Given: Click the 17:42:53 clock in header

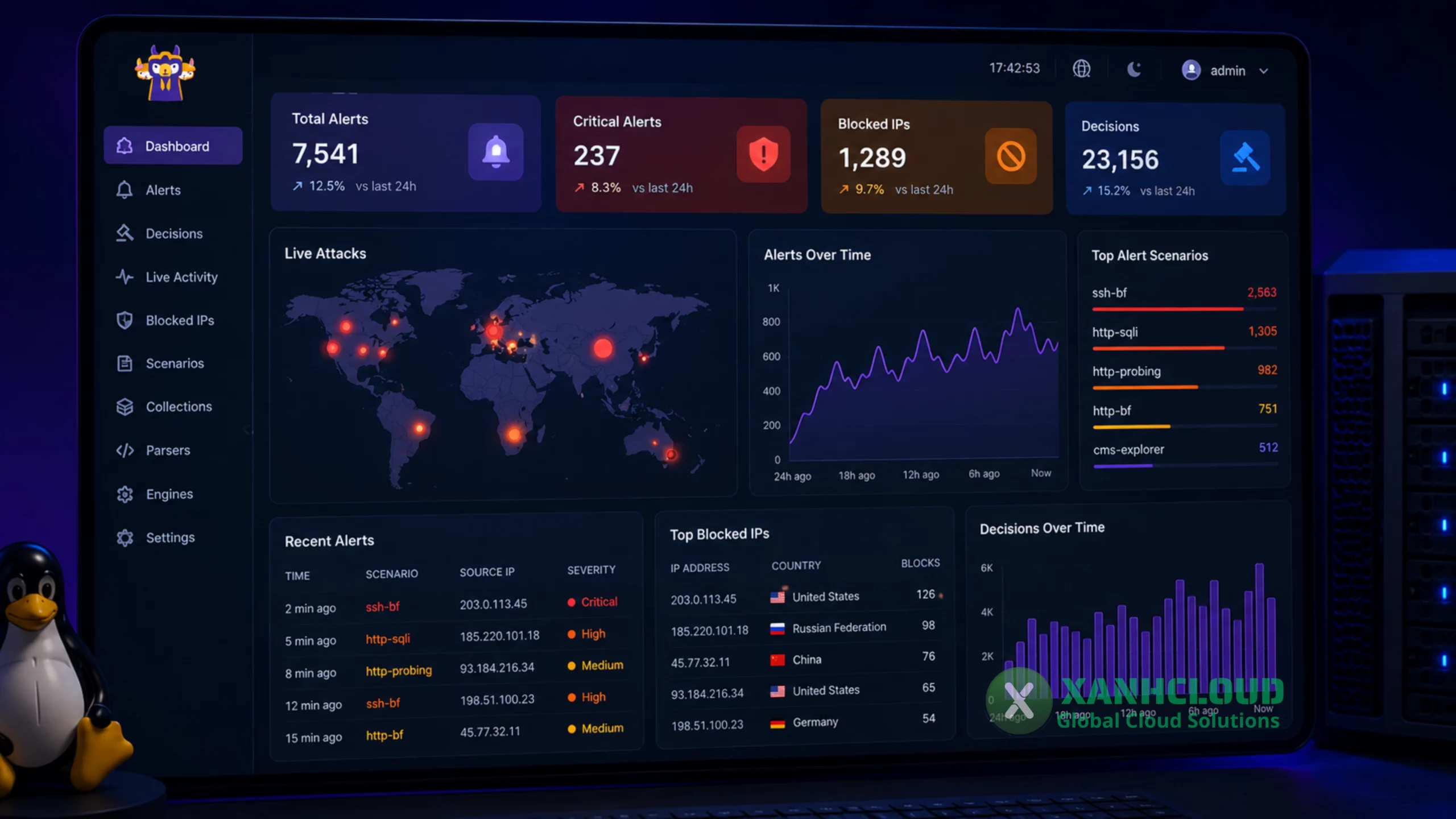Looking at the screenshot, I should (x=1014, y=68).
